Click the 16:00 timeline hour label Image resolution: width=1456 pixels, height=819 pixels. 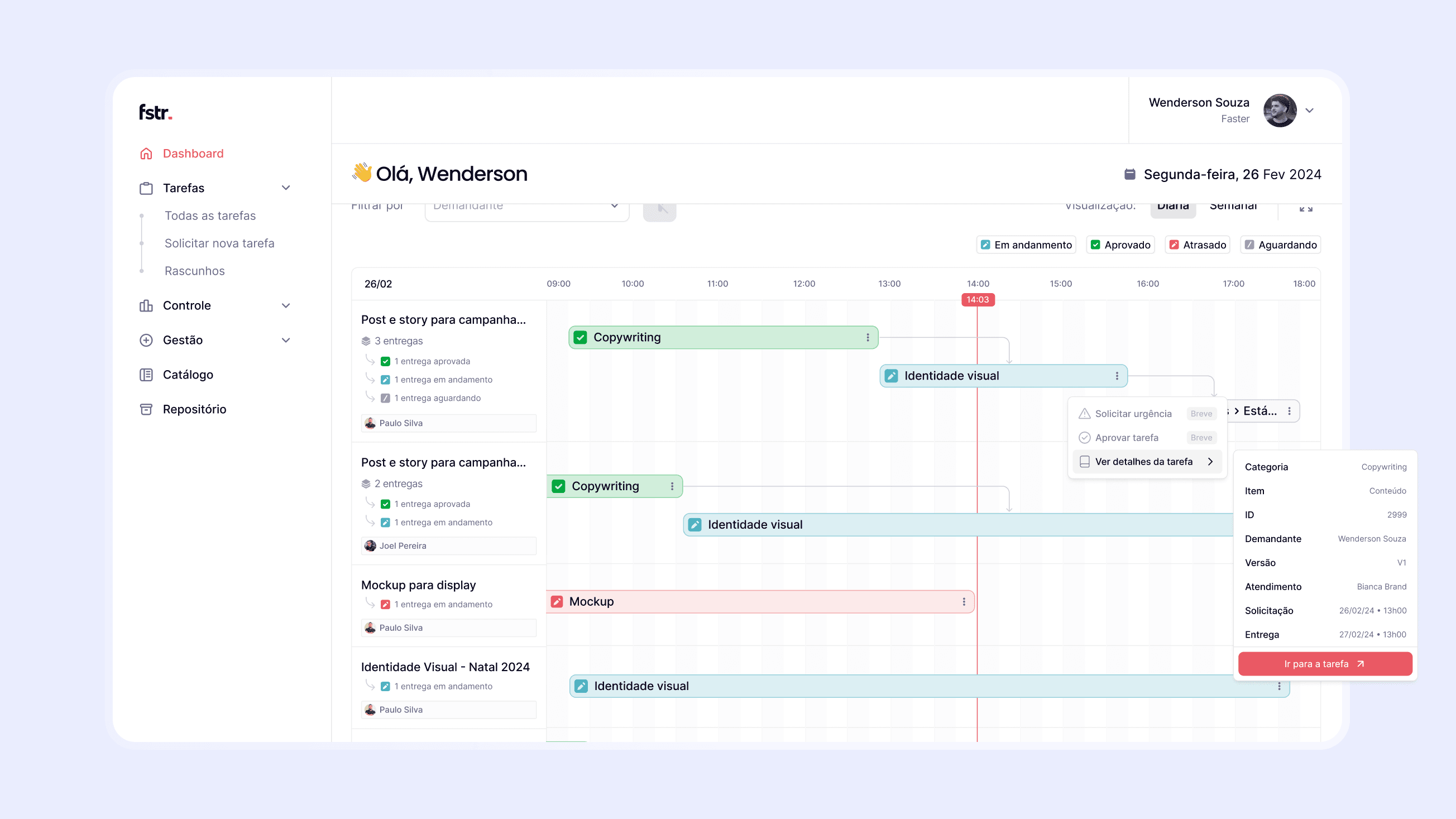(x=1148, y=284)
